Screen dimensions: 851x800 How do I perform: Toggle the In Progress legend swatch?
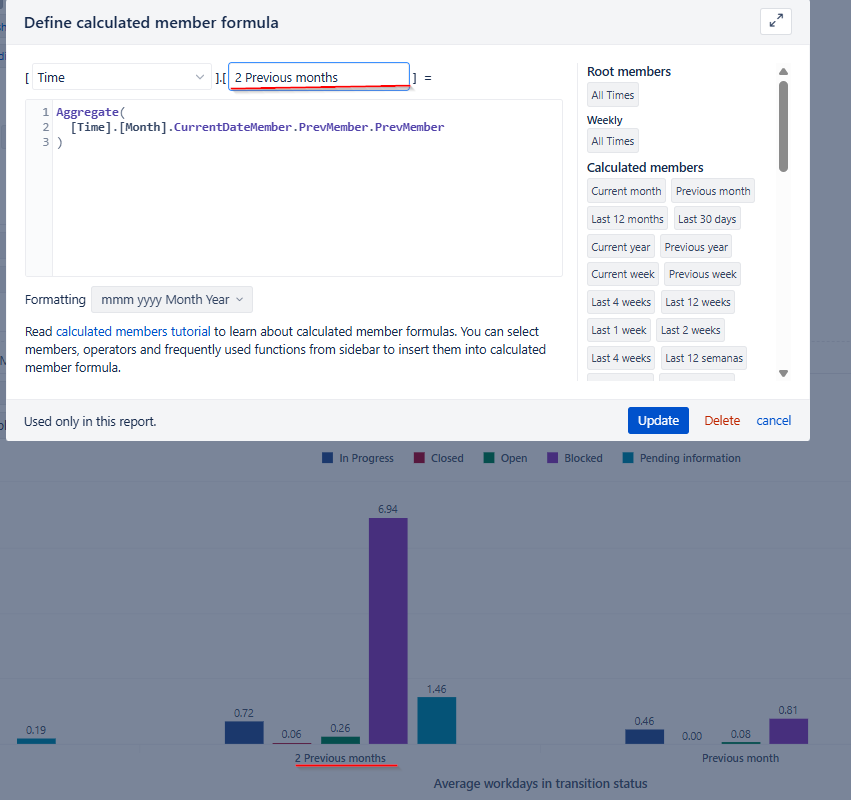[327, 458]
